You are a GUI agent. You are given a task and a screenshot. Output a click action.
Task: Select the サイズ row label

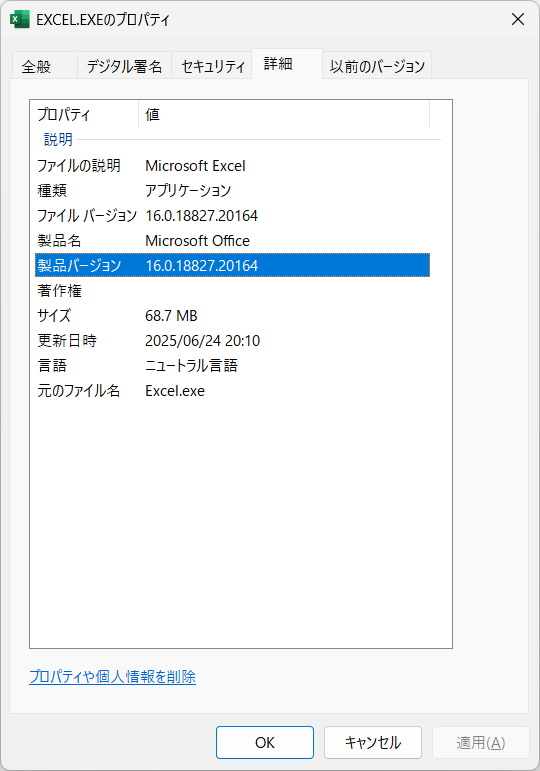coord(54,315)
